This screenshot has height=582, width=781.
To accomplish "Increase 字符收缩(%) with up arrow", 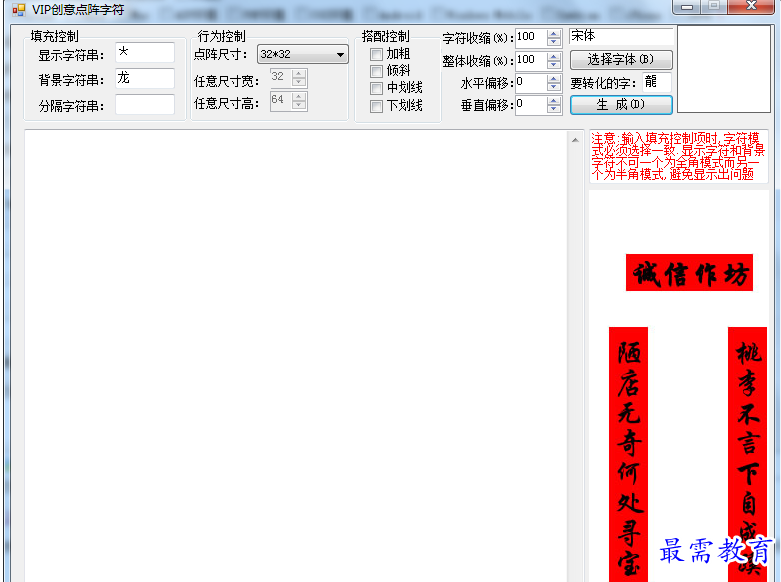I will (x=554, y=34).
